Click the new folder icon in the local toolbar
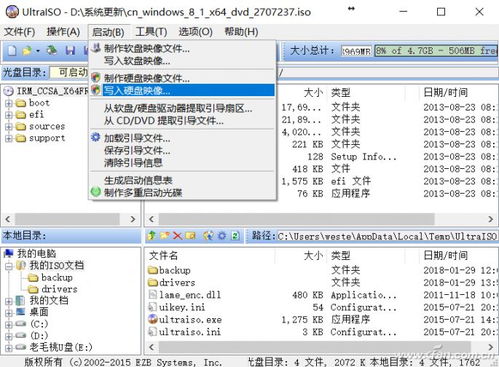The height and width of the screenshot is (367, 499). (x=165, y=236)
